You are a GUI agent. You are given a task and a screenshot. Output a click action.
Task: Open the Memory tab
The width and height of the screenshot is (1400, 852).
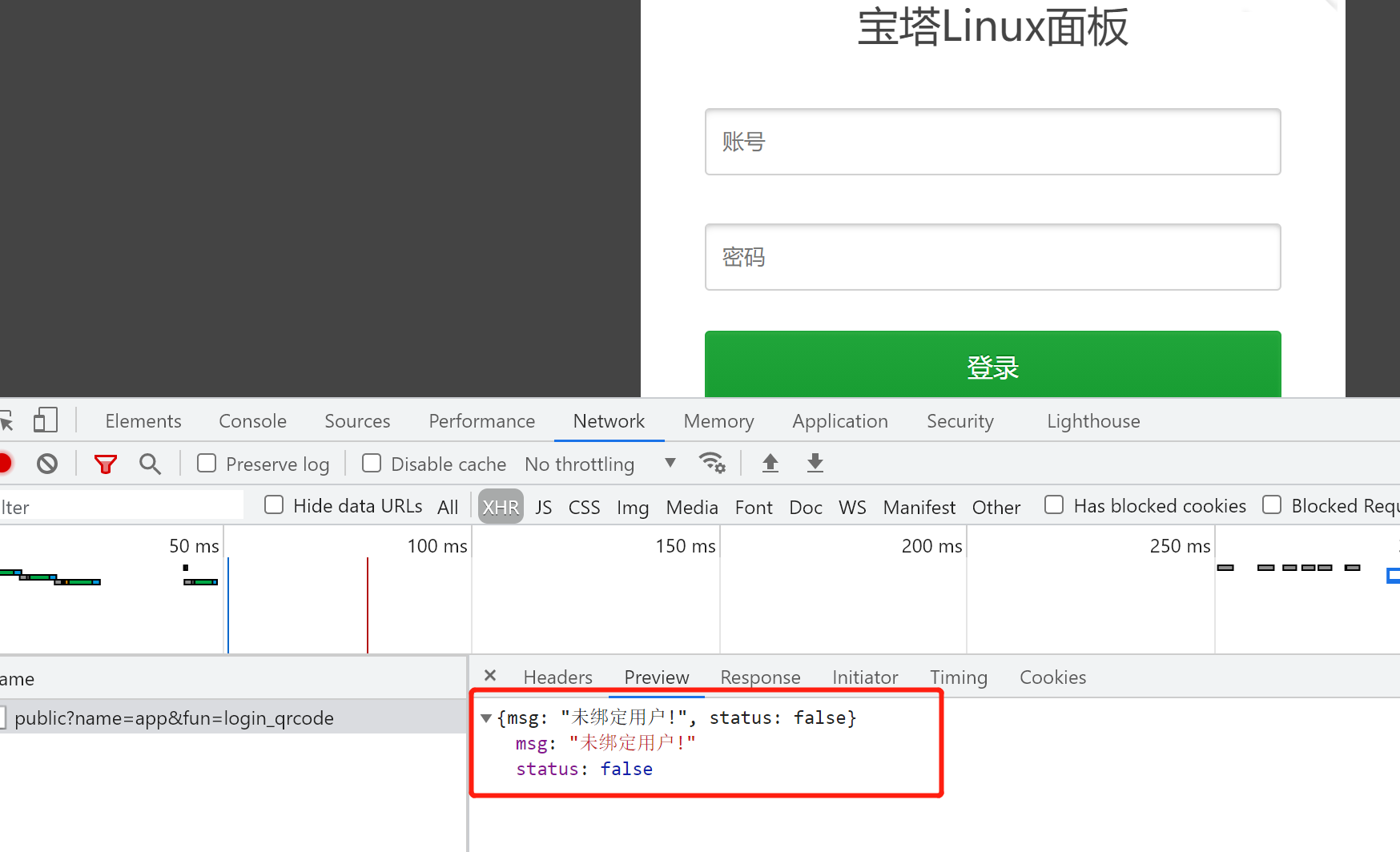[719, 421]
